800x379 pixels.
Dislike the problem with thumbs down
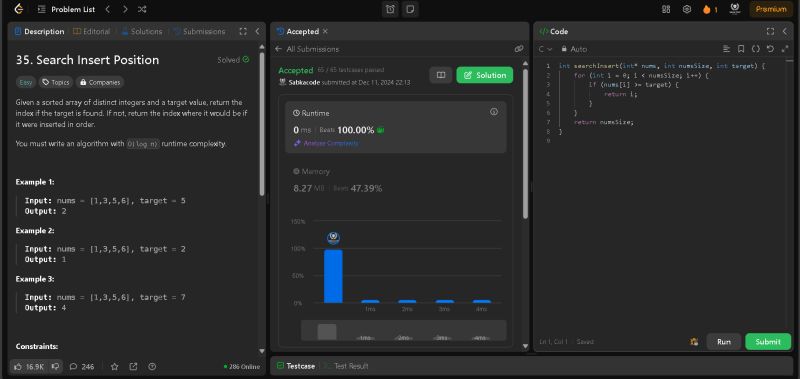pyautogui.click(x=56, y=366)
